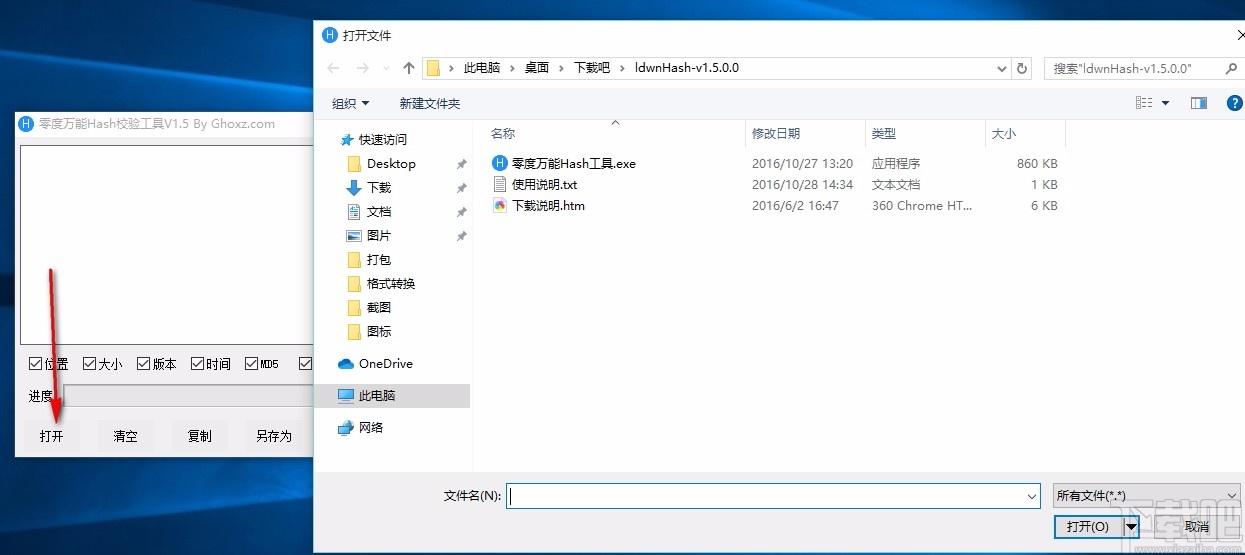
Task: Open 下载 folder in navigation pane
Action: tap(379, 187)
